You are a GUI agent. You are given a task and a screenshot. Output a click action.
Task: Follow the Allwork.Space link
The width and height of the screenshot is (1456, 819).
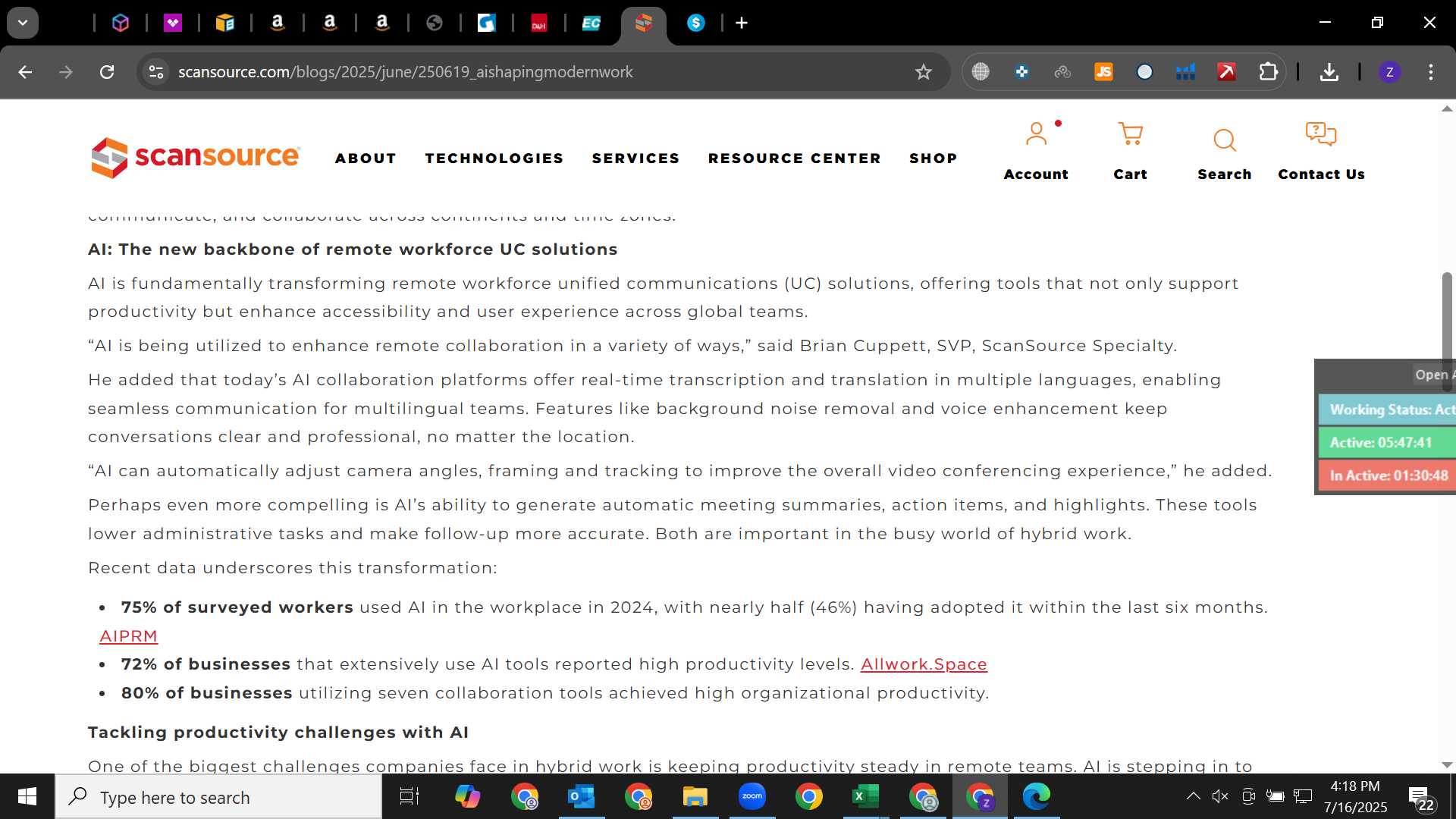924,664
